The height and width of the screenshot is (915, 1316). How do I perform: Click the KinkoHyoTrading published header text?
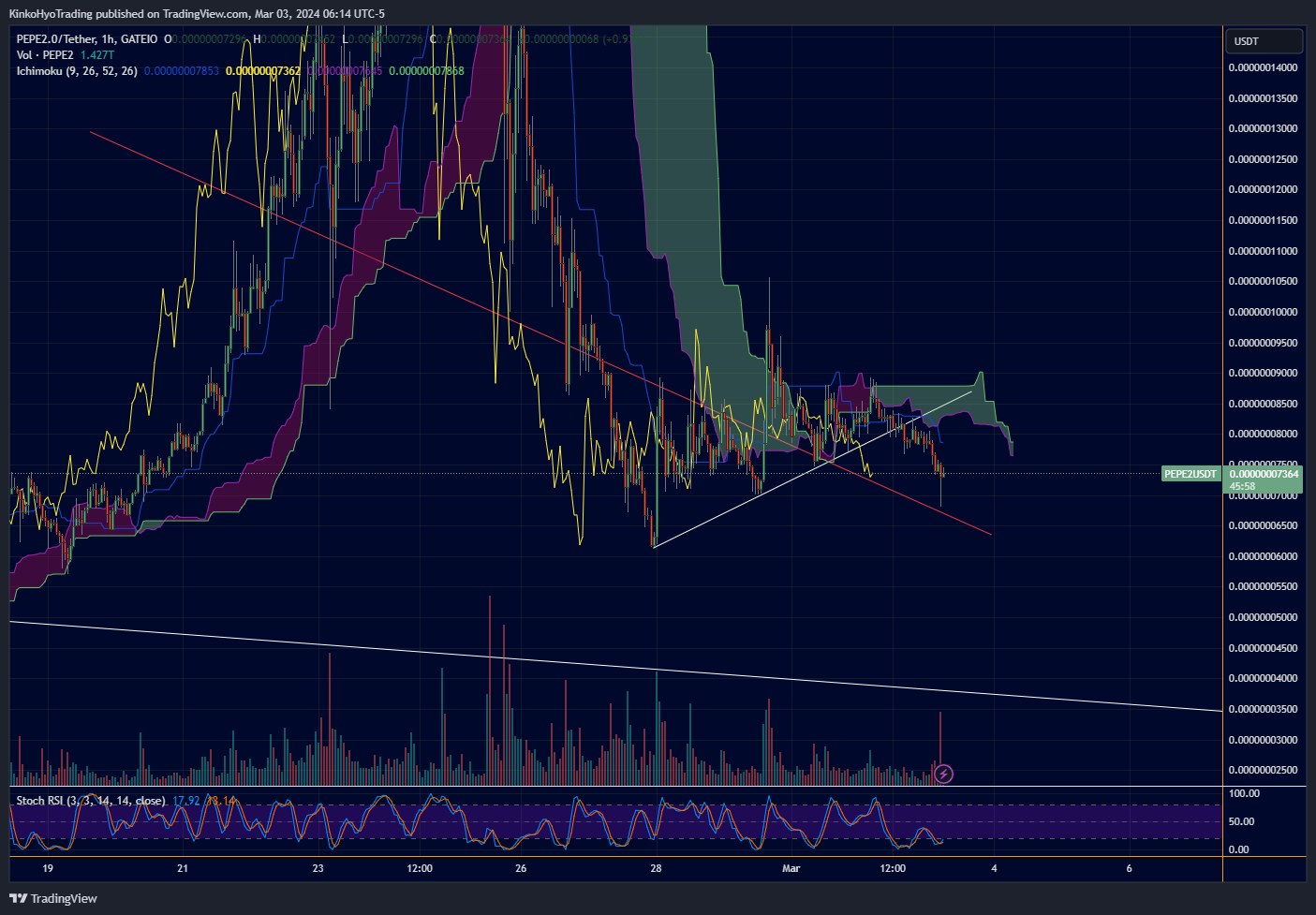coord(197,13)
